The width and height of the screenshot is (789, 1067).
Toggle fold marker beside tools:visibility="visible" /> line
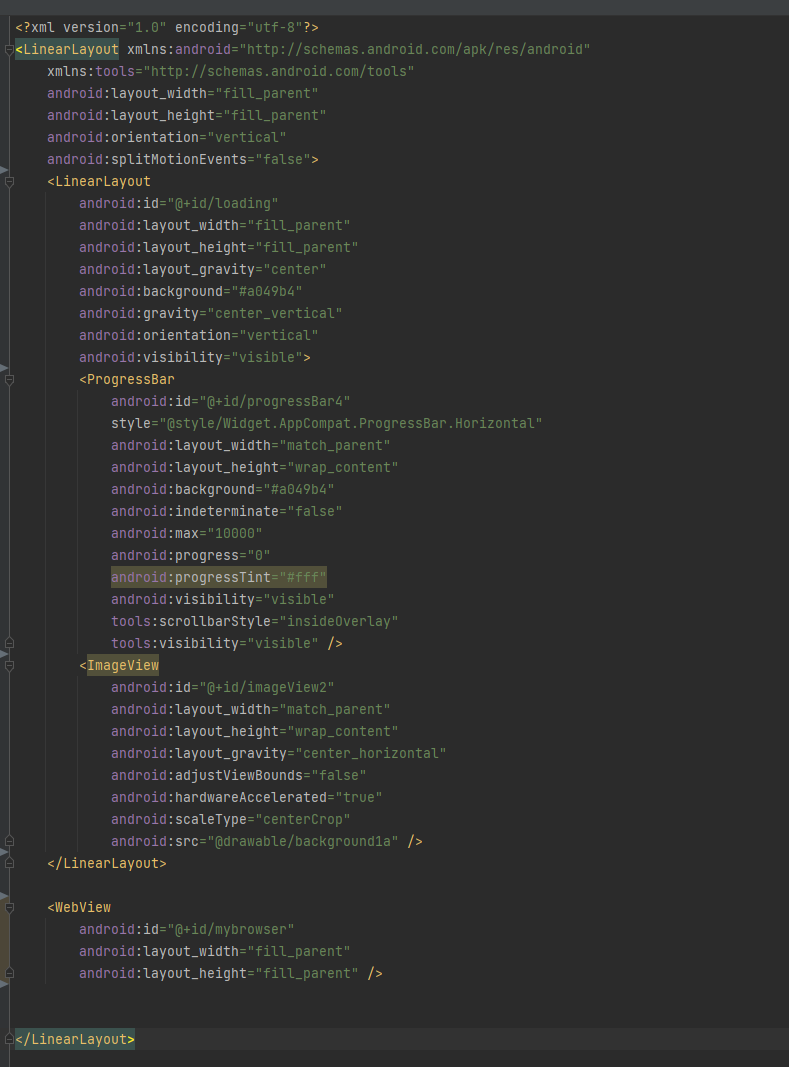pos(9,643)
